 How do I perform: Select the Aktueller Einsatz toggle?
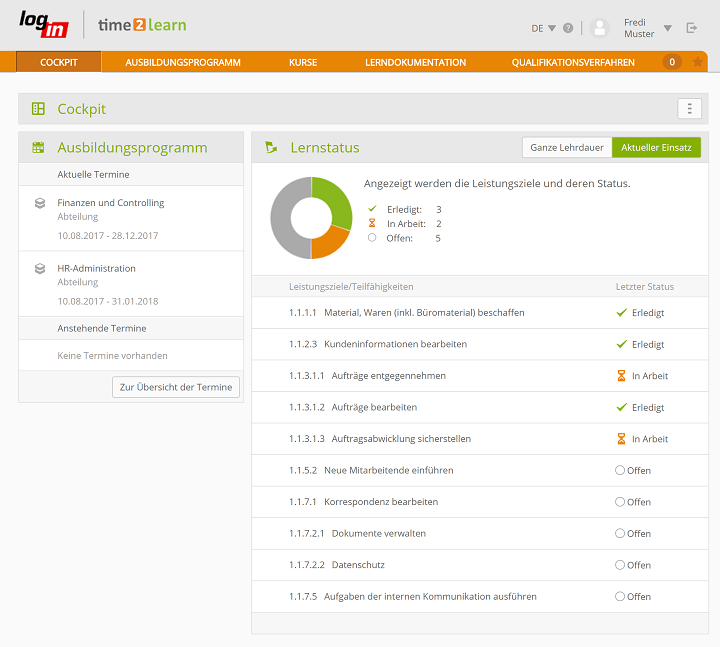point(656,147)
